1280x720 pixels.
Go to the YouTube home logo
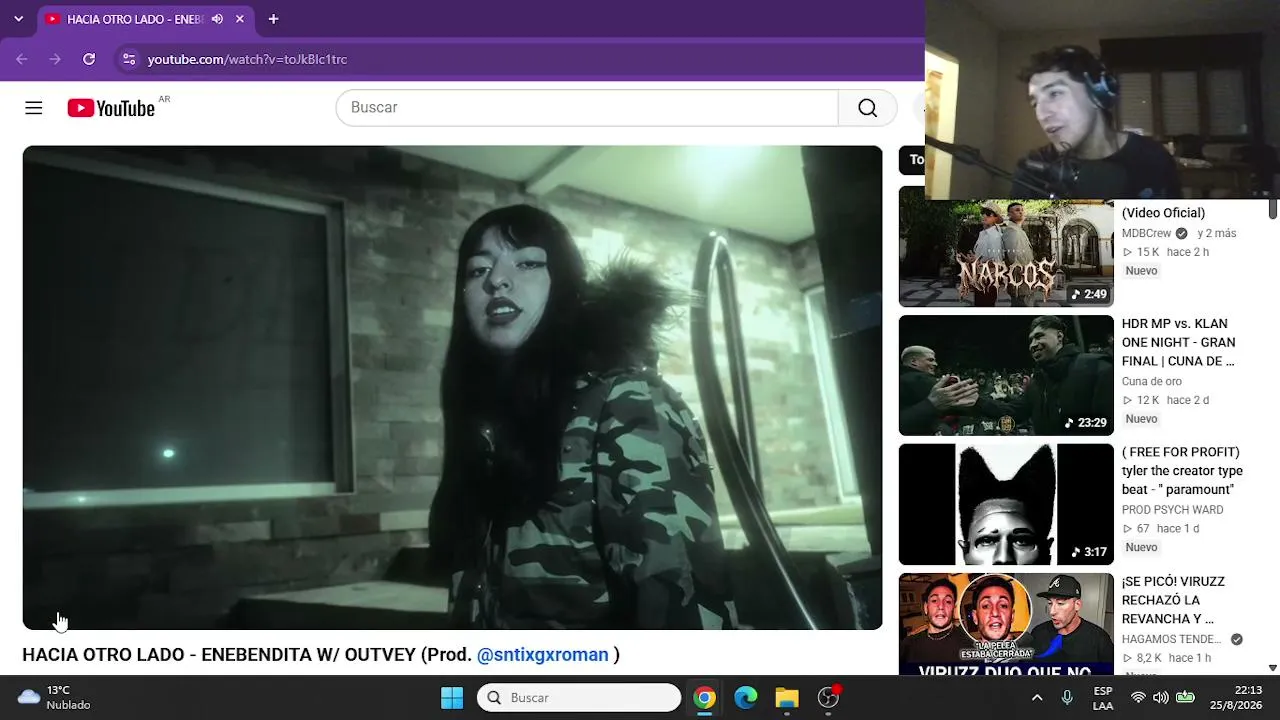[111, 108]
